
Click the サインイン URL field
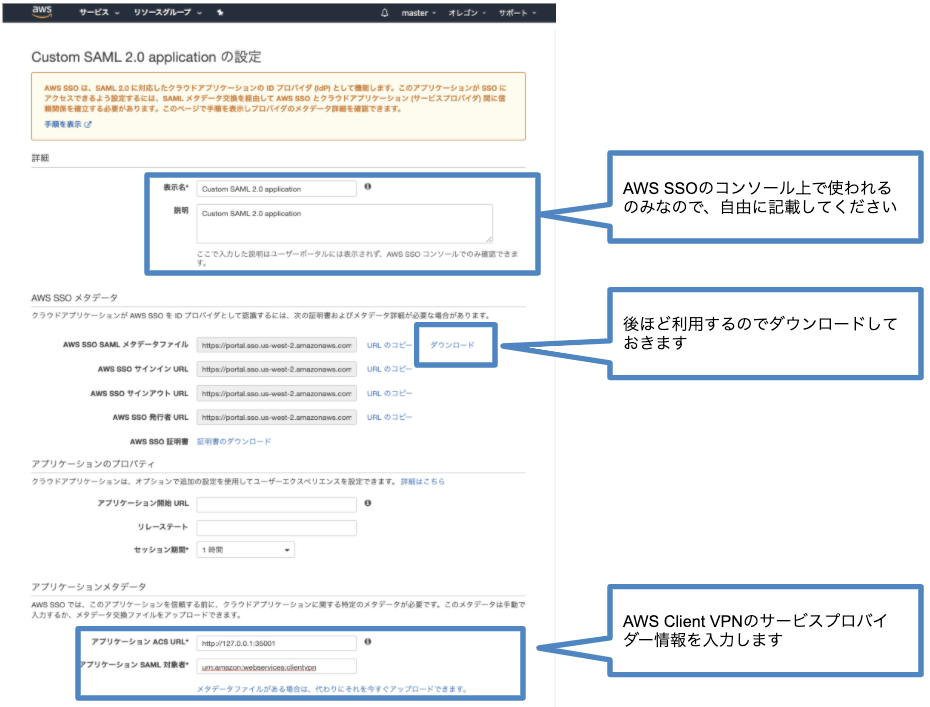click(276, 369)
